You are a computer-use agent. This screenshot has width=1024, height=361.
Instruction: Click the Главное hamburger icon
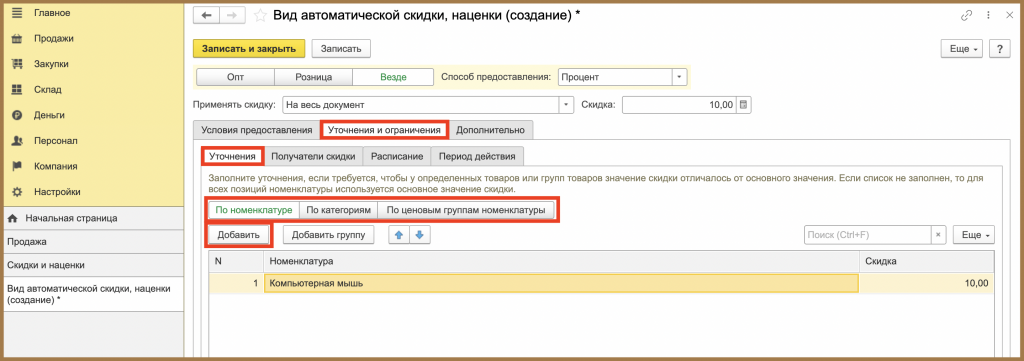18,13
